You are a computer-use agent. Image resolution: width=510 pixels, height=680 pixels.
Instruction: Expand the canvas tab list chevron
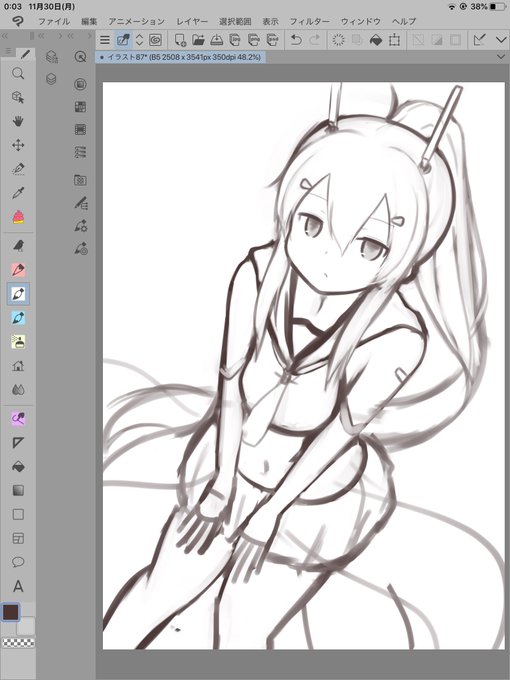coord(501,57)
